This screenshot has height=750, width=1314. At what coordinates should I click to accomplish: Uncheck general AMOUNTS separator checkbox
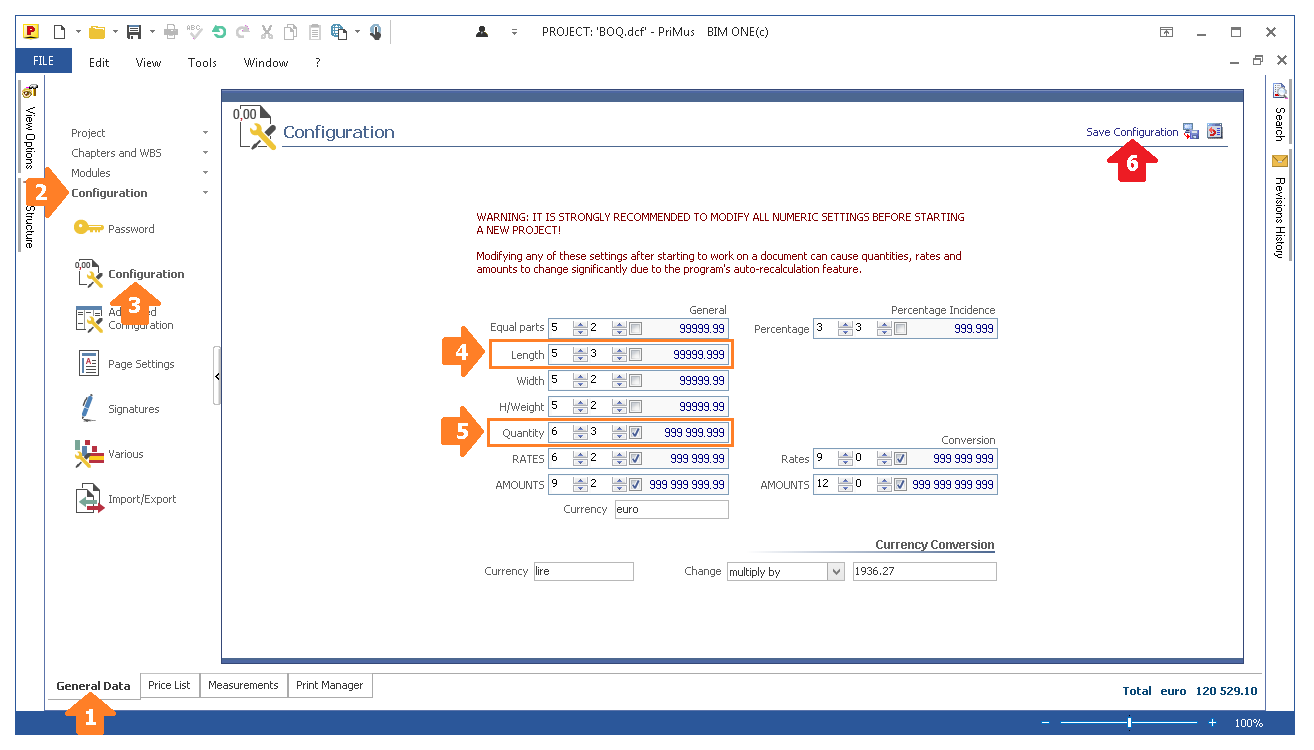tap(635, 484)
